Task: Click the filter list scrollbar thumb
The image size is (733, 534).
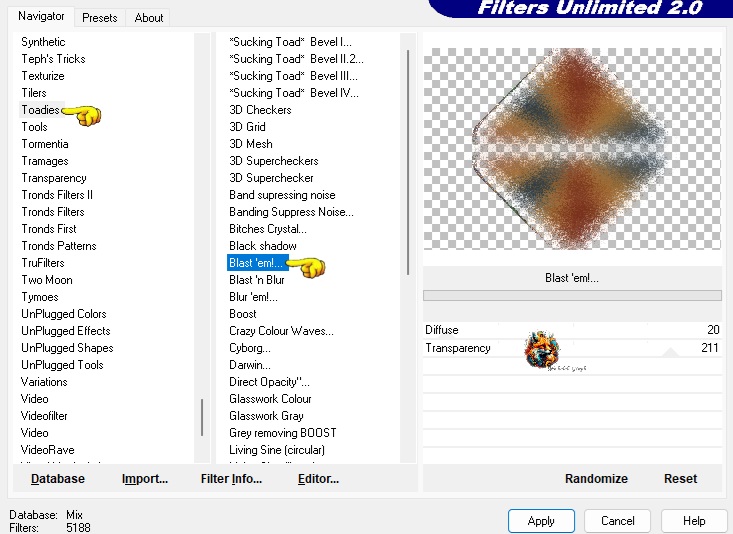Action: [x=408, y=162]
